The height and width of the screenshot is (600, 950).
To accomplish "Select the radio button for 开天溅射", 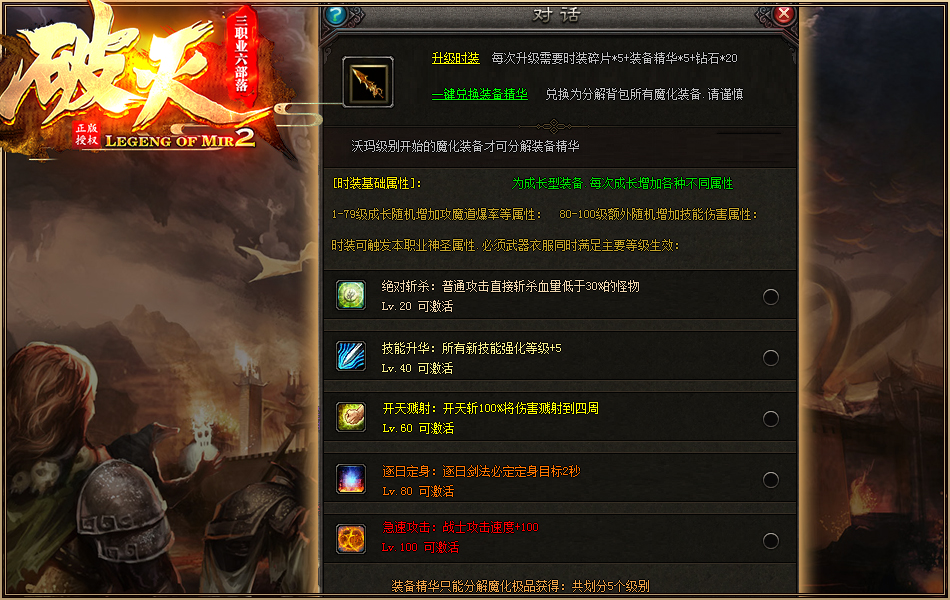I will 771,419.
